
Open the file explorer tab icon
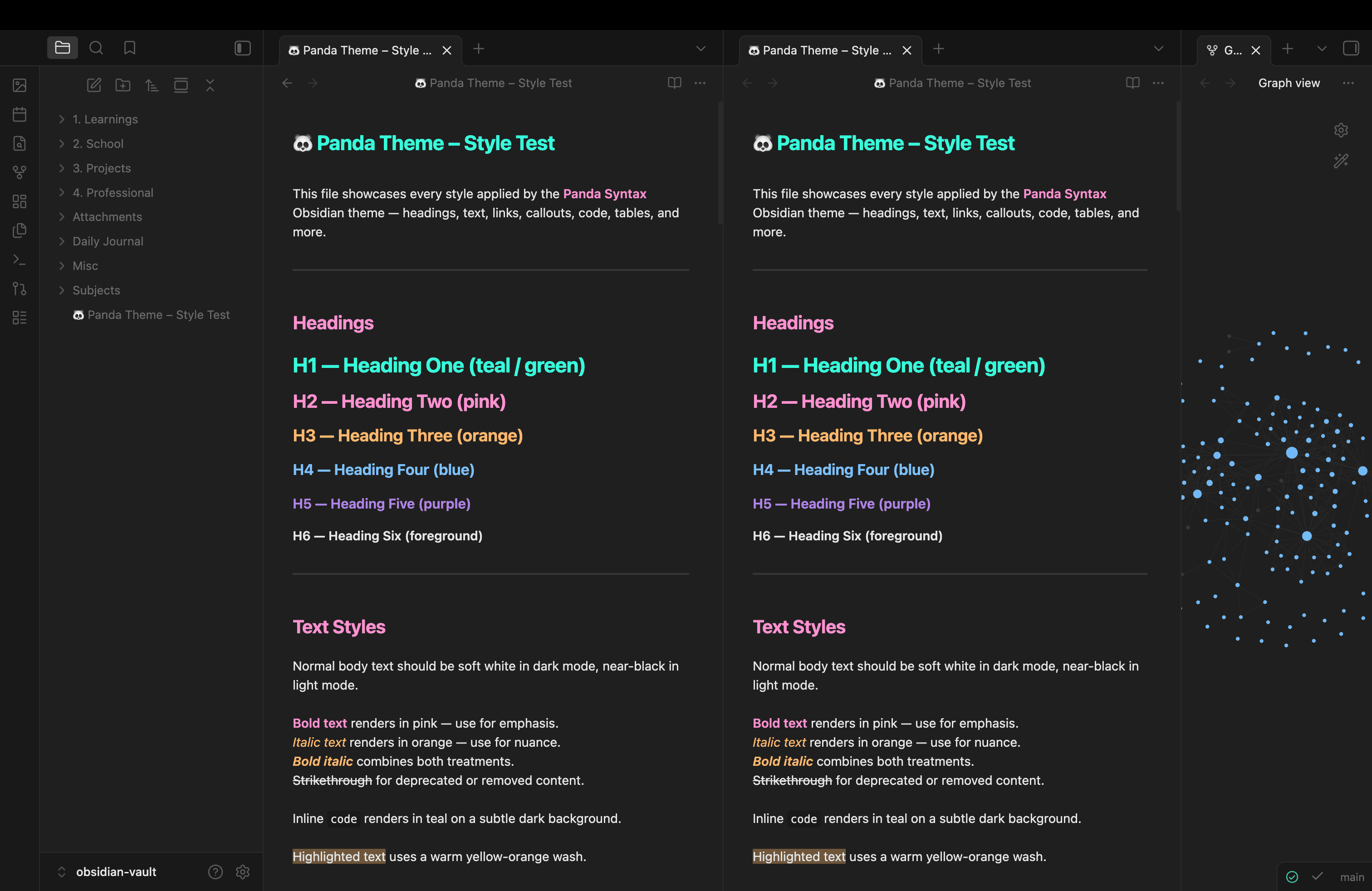coord(62,48)
